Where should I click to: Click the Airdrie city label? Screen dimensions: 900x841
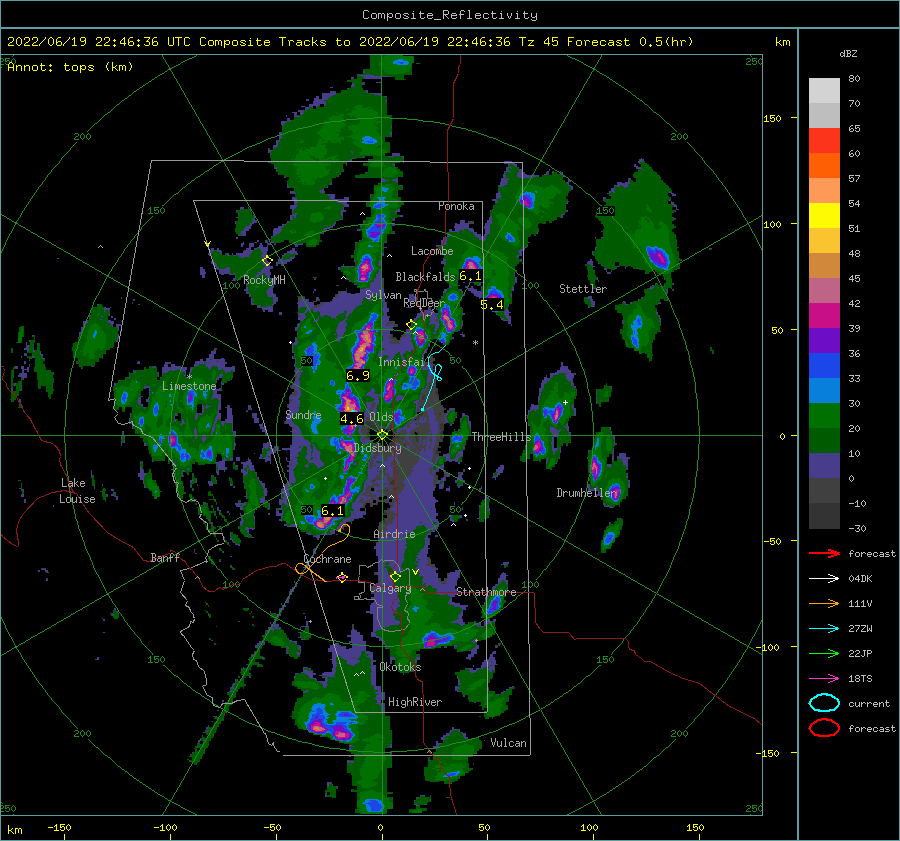pos(394,534)
